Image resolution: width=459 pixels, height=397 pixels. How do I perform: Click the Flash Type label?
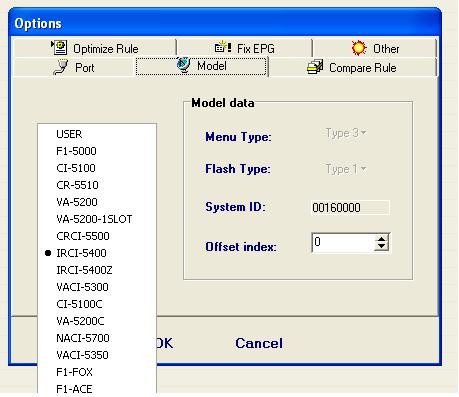point(238,169)
